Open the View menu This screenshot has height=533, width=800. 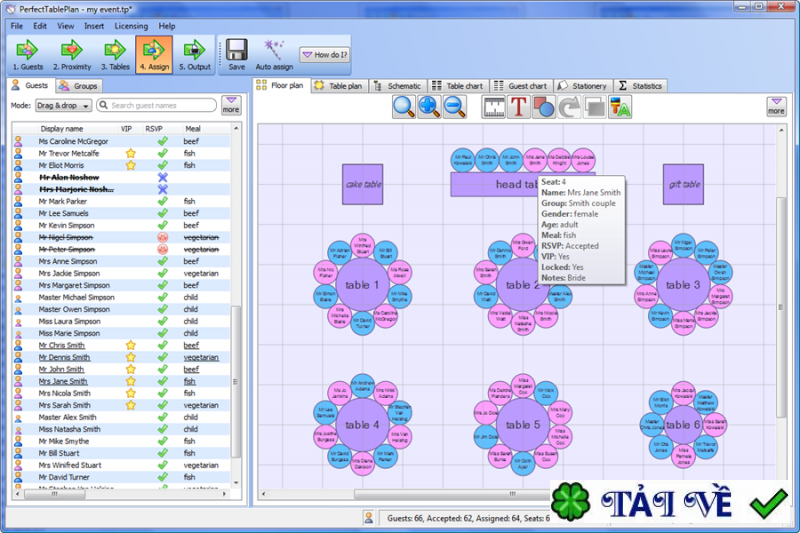[65, 26]
